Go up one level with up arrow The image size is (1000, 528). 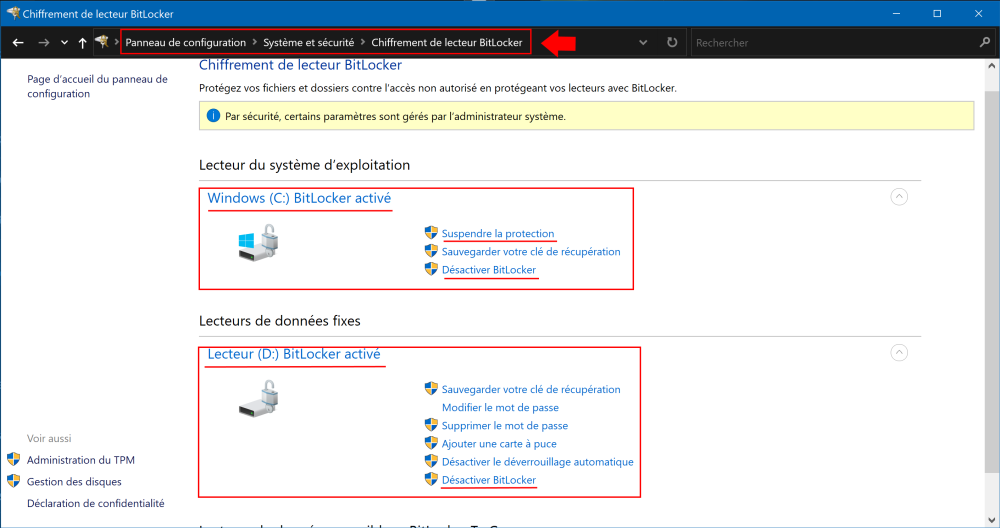click(82, 43)
